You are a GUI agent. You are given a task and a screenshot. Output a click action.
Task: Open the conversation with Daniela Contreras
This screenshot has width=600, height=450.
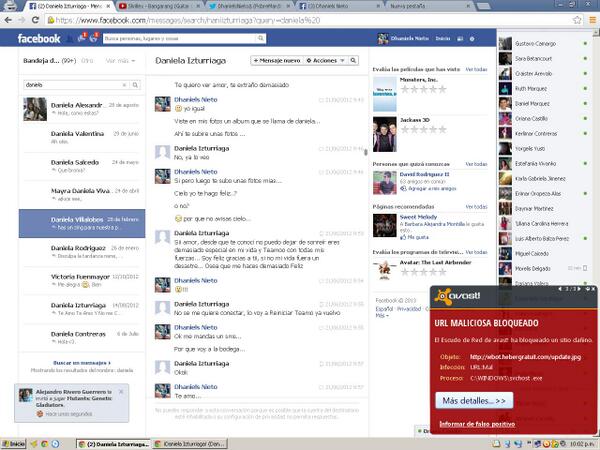(82, 338)
